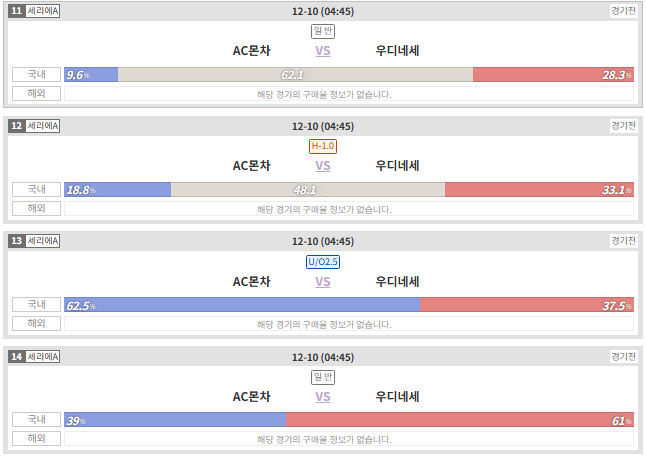This screenshot has width=646, height=459.
Task: Select the H-1.0 handicap badge
Action: click(x=323, y=146)
